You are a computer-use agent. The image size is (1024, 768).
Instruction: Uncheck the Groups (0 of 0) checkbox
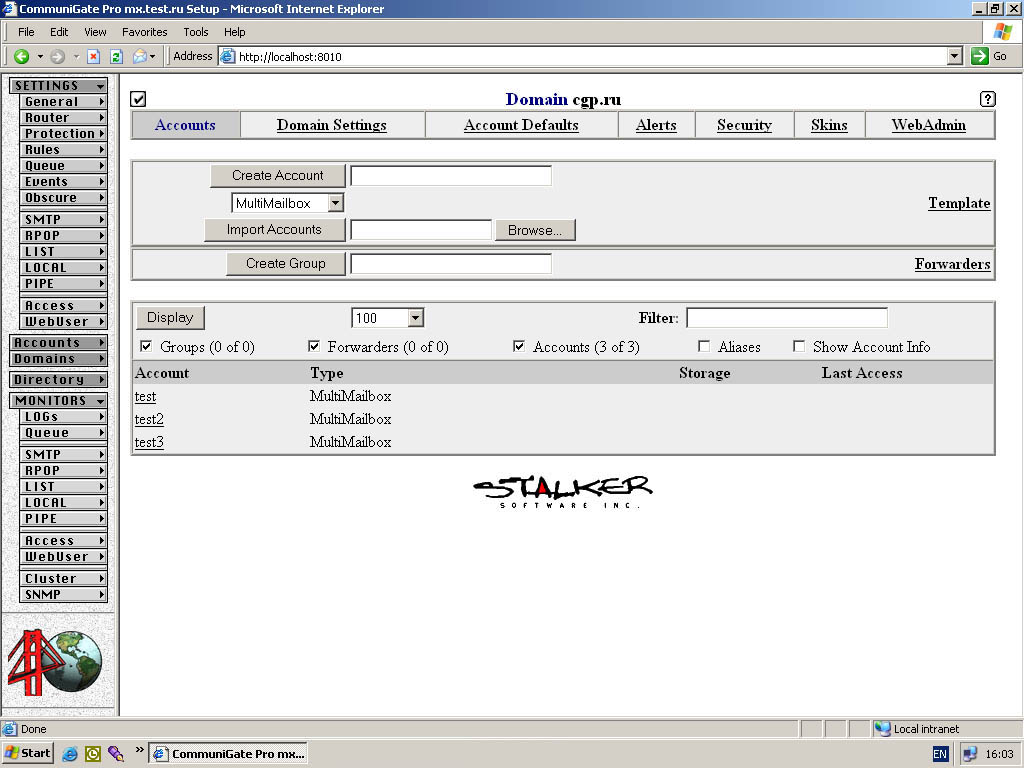pyautogui.click(x=146, y=346)
